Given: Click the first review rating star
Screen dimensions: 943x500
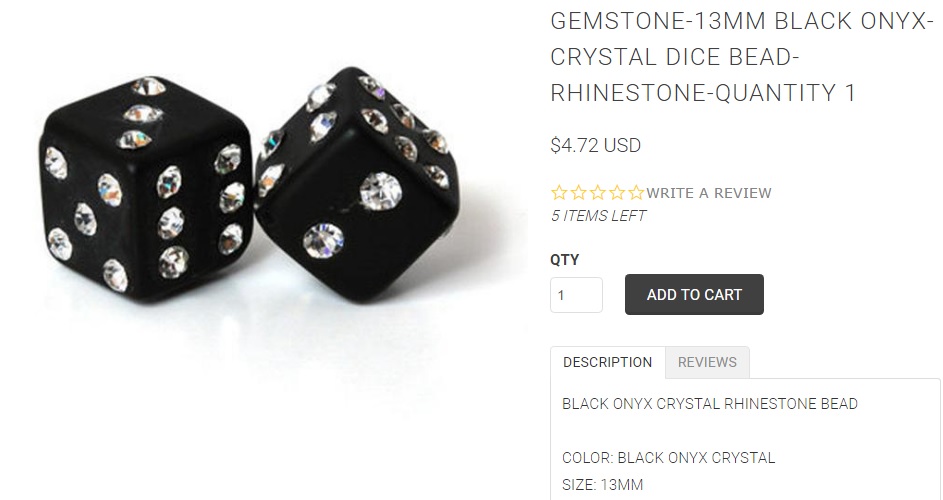Looking at the screenshot, I should [559, 193].
